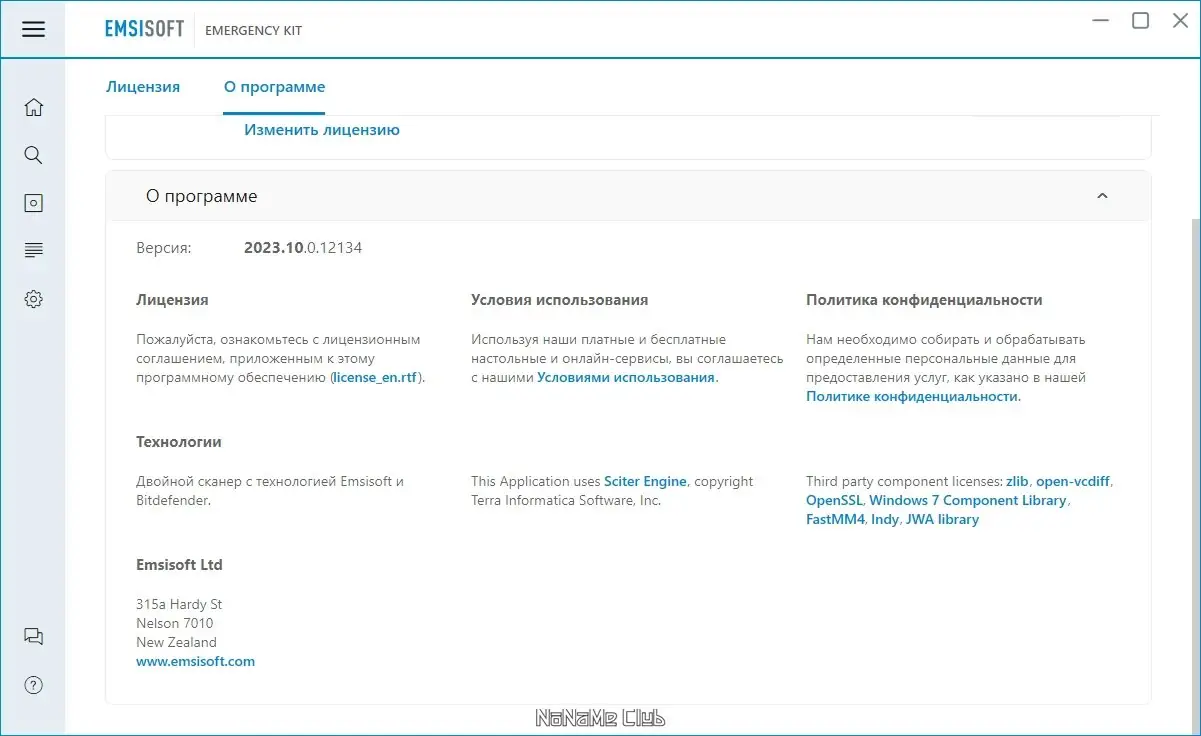Open the chat support icon
This screenshot has height=736, width=1201.
tap(33, 636)
